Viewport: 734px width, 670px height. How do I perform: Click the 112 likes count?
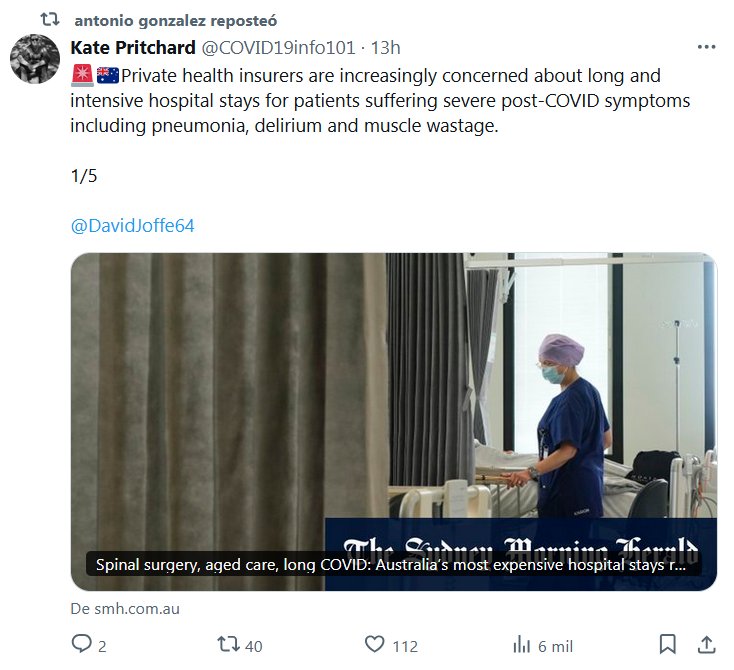(x=404, y=646)
